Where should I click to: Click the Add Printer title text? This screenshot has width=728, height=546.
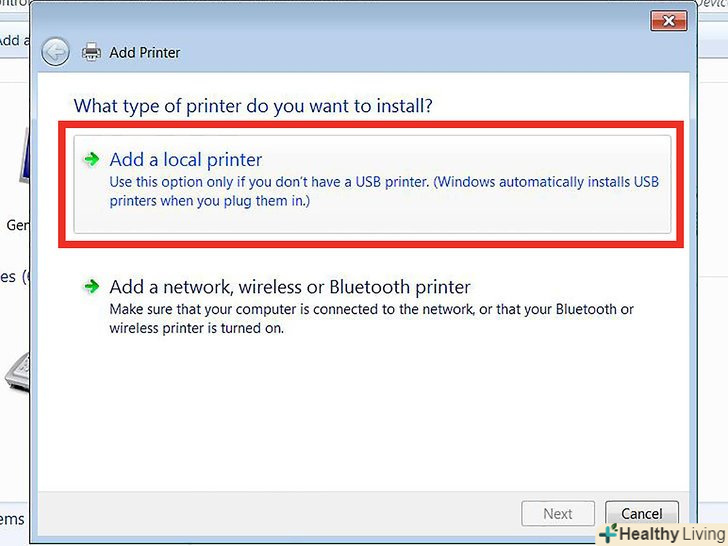click(145, 52)
